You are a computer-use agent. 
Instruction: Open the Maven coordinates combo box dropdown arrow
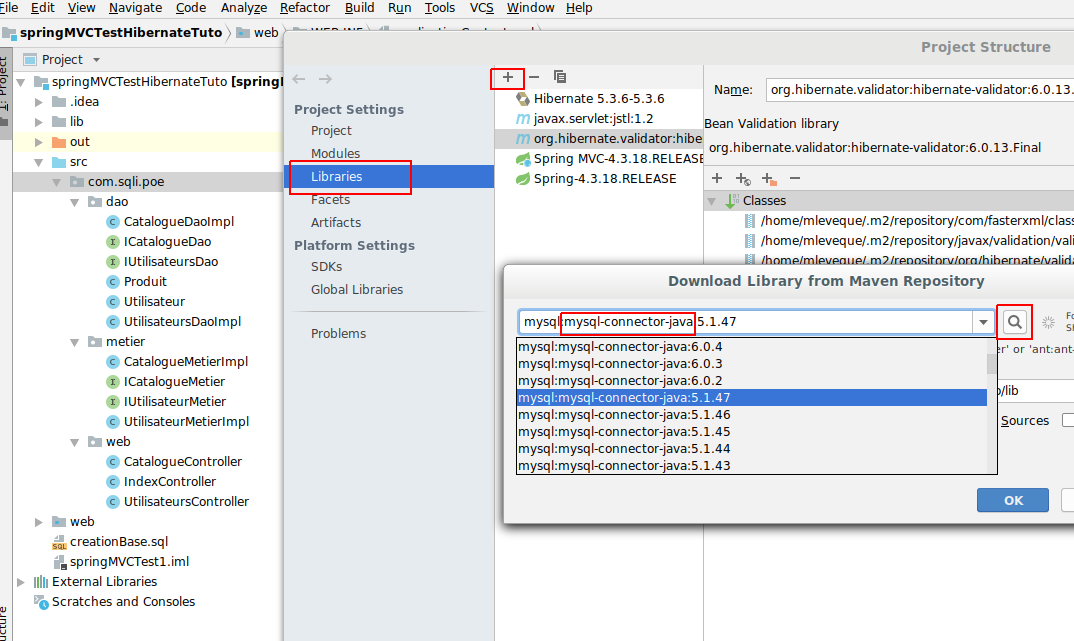coord(984,322)
